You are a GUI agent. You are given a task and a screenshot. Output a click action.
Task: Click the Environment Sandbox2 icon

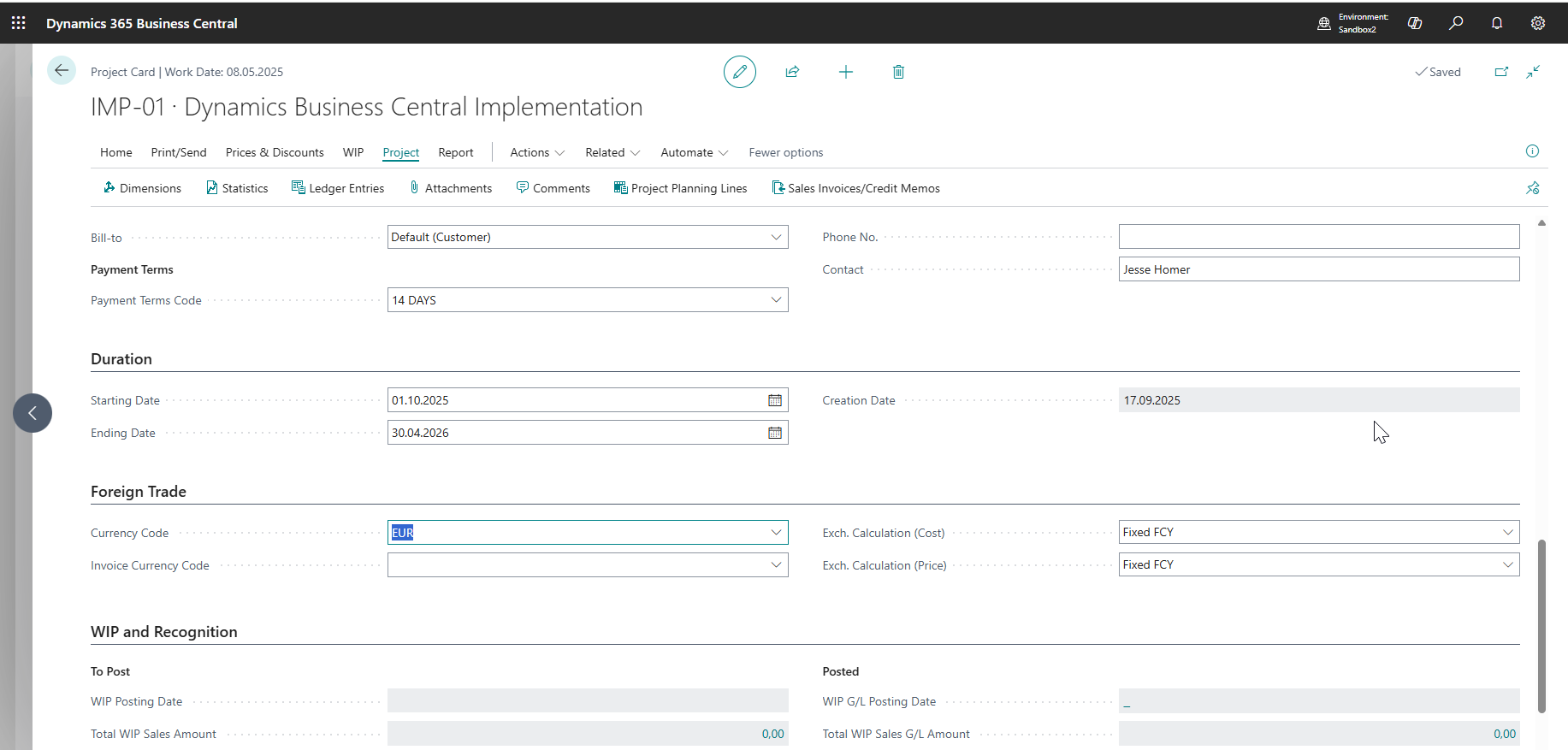[1324, 23]
